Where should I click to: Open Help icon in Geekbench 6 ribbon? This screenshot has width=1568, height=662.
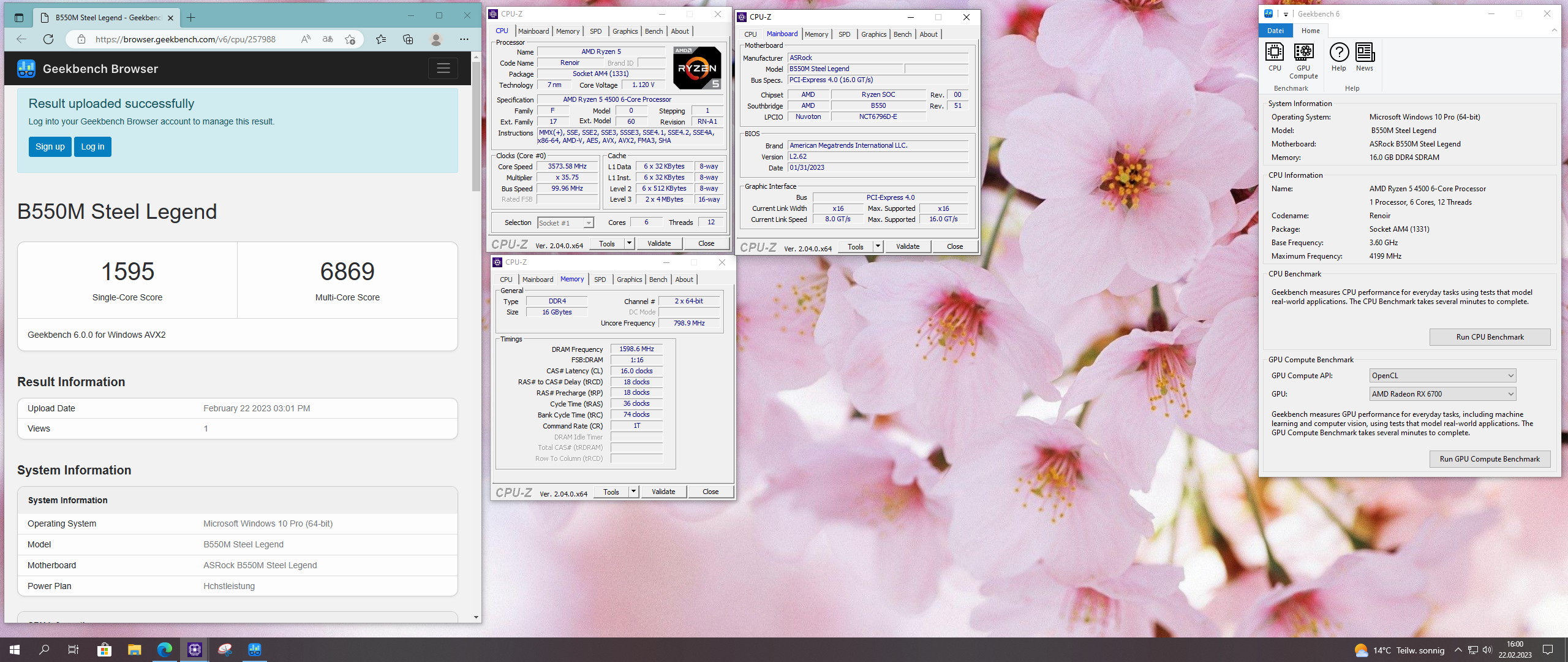tap(1339, 58)
